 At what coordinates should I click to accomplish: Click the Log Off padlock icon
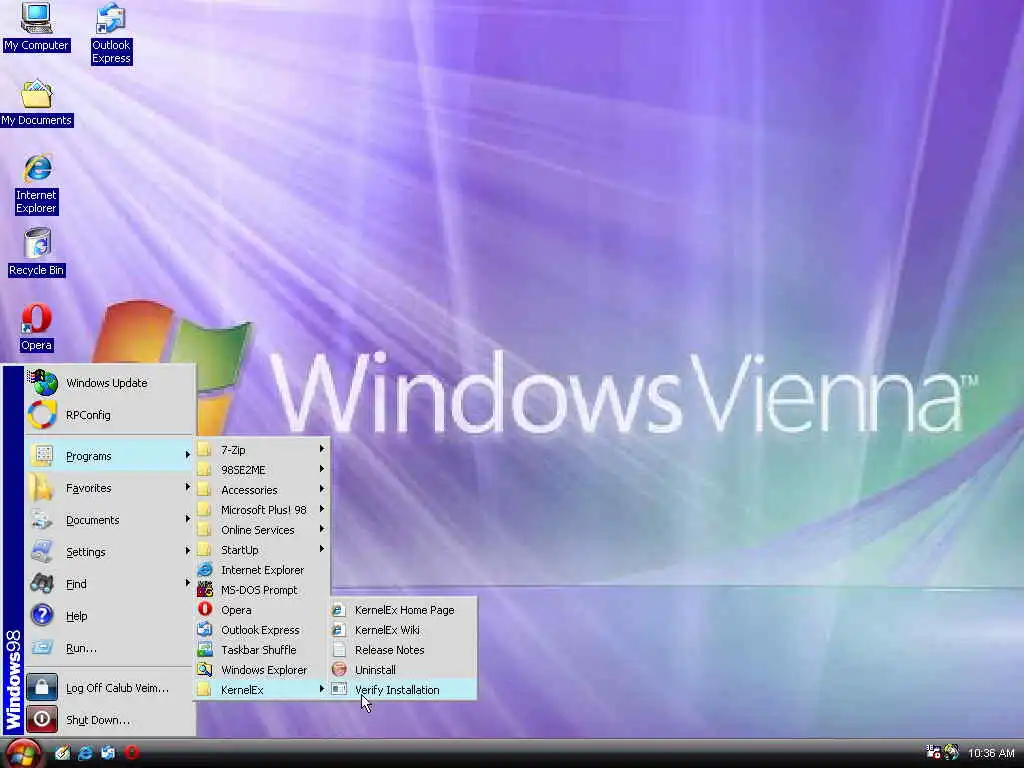click(x=42, y=688)
